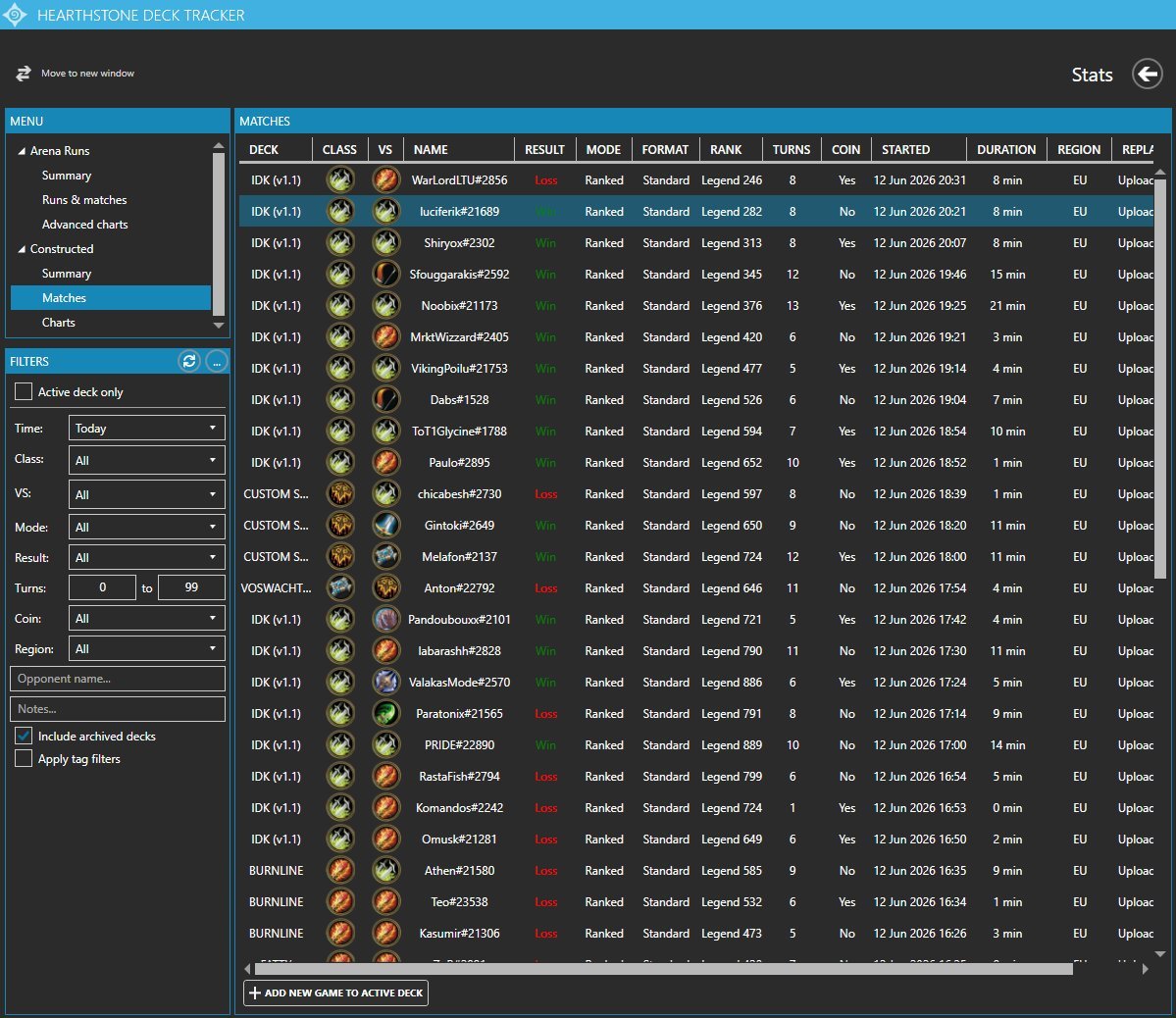Click opponent class icon in Pandoubouxx#2101 row
This screenshot has height=1018, width=1176.
(x=386, y=620)
